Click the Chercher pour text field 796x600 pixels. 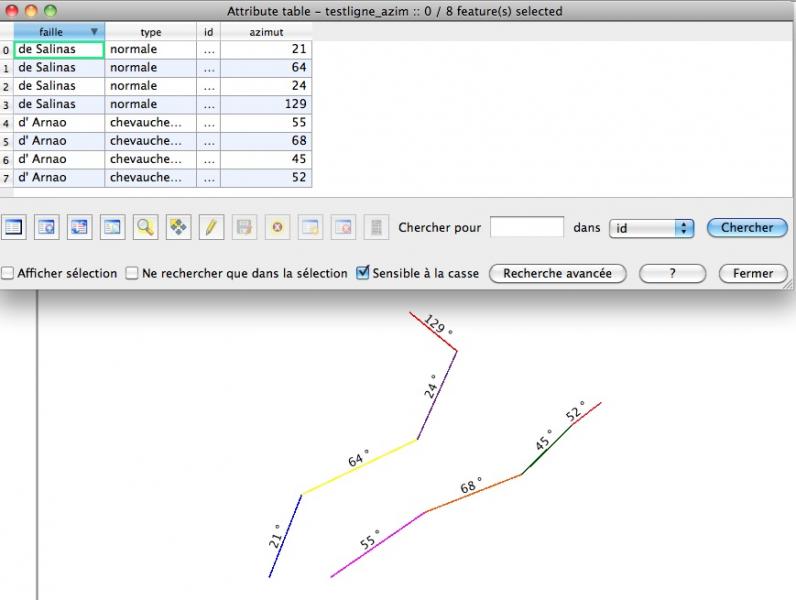(x=527, y=228)
